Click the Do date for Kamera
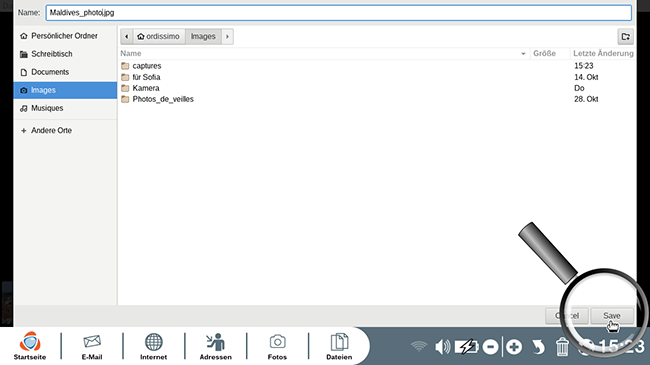Screen dimensions: 650x365 click(x=579, y=88)
